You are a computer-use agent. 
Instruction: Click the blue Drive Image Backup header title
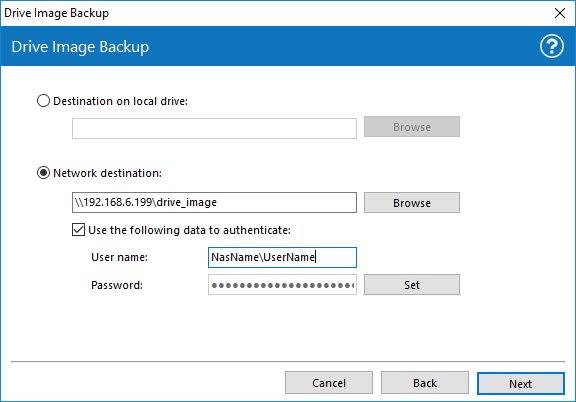pyautogui.click(x=80, y=47)
